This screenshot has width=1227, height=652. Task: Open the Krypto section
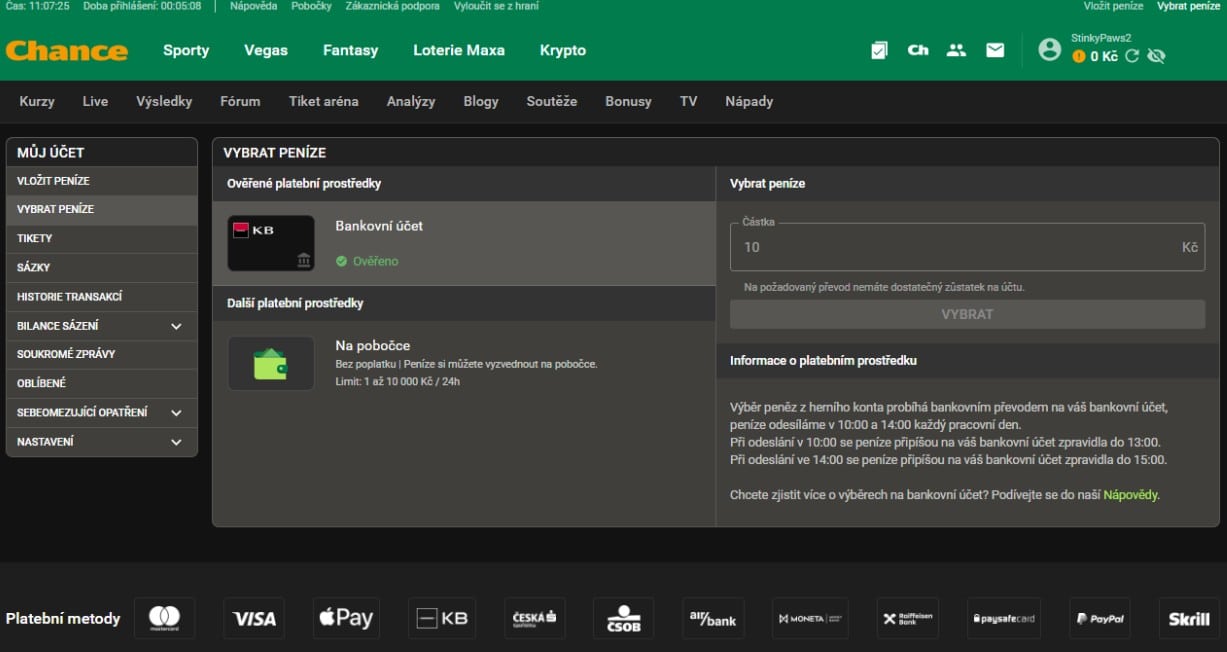tap(563, 50)
